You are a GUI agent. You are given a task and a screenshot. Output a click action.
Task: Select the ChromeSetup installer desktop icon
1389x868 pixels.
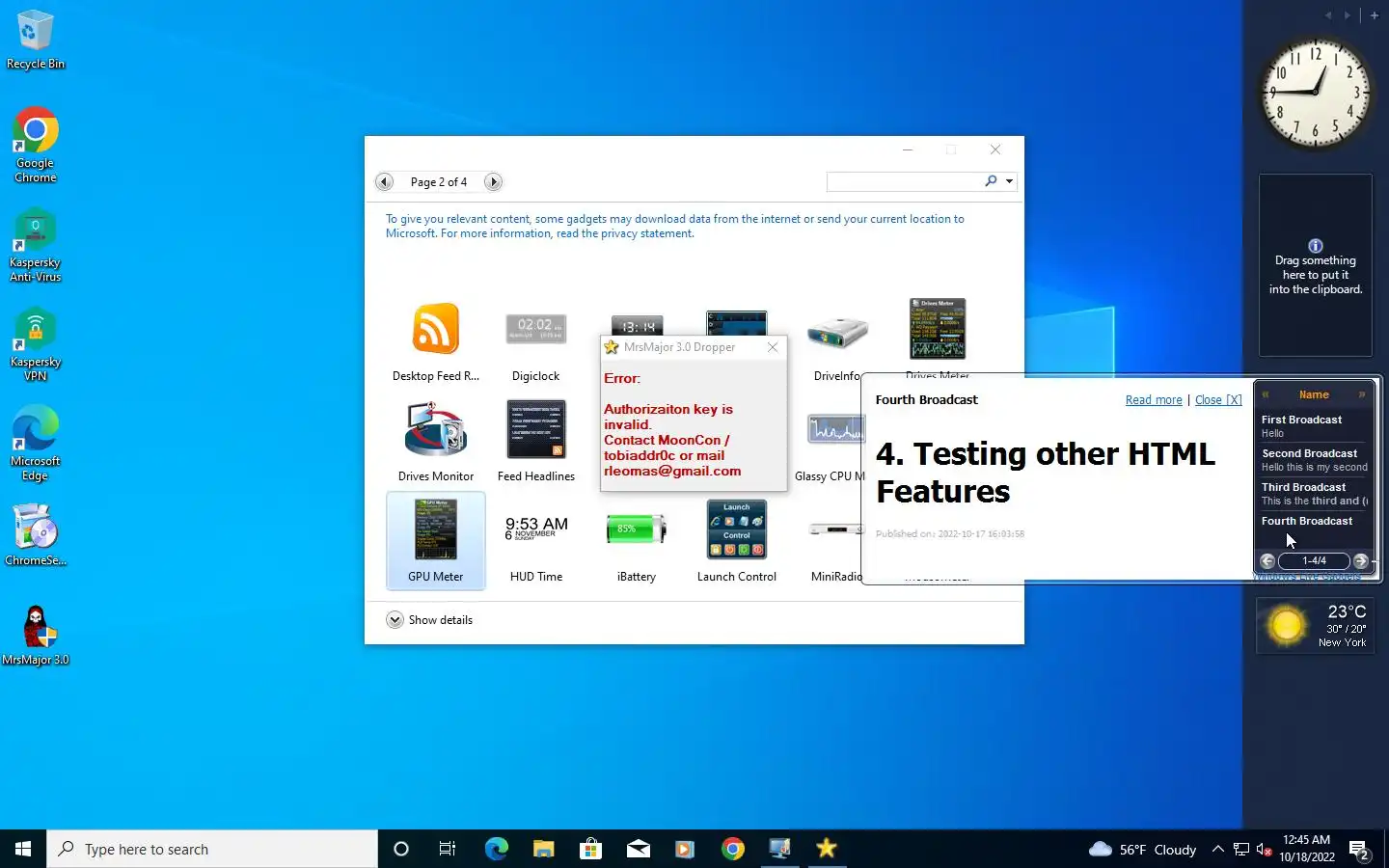pos(36,534)
